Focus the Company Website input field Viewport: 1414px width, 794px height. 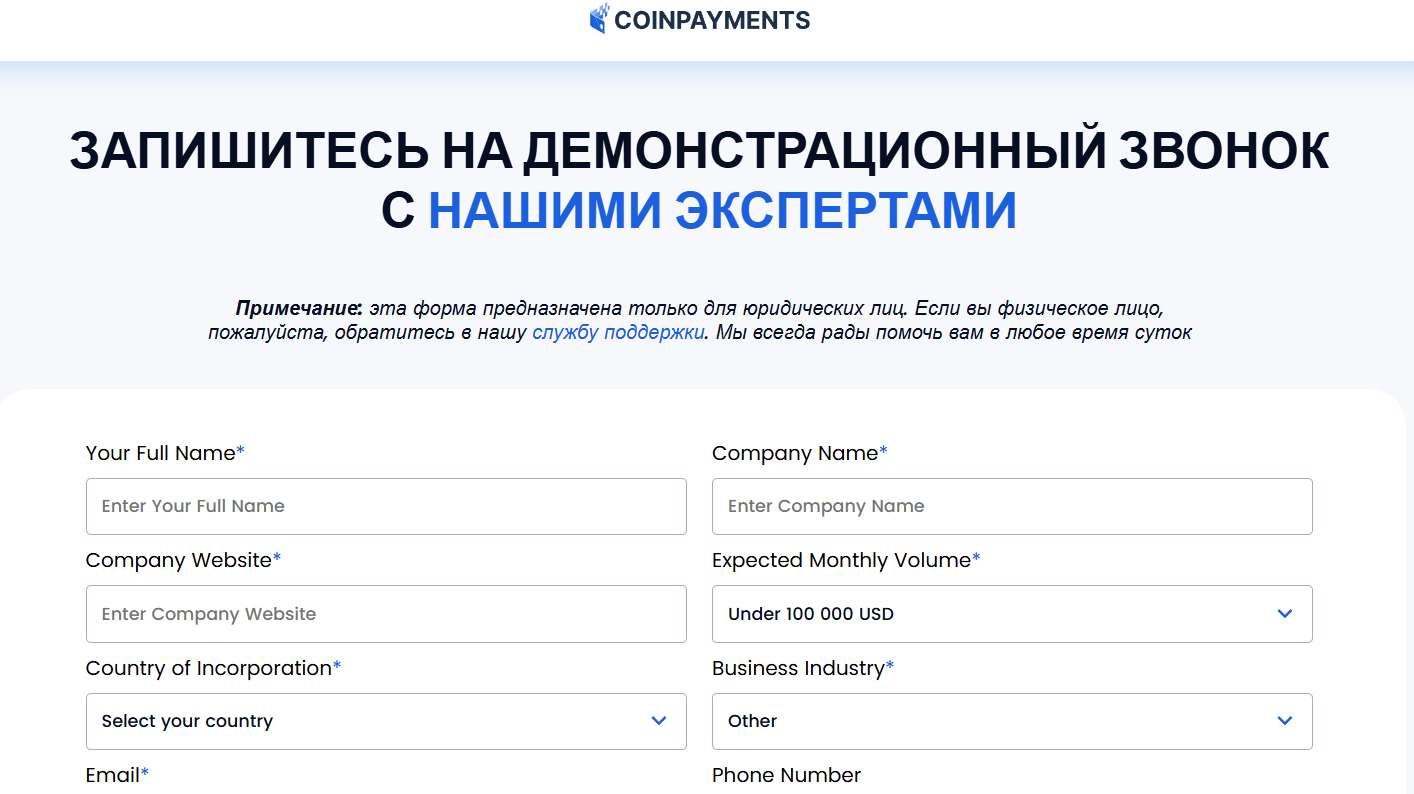[x=386, y=614]
